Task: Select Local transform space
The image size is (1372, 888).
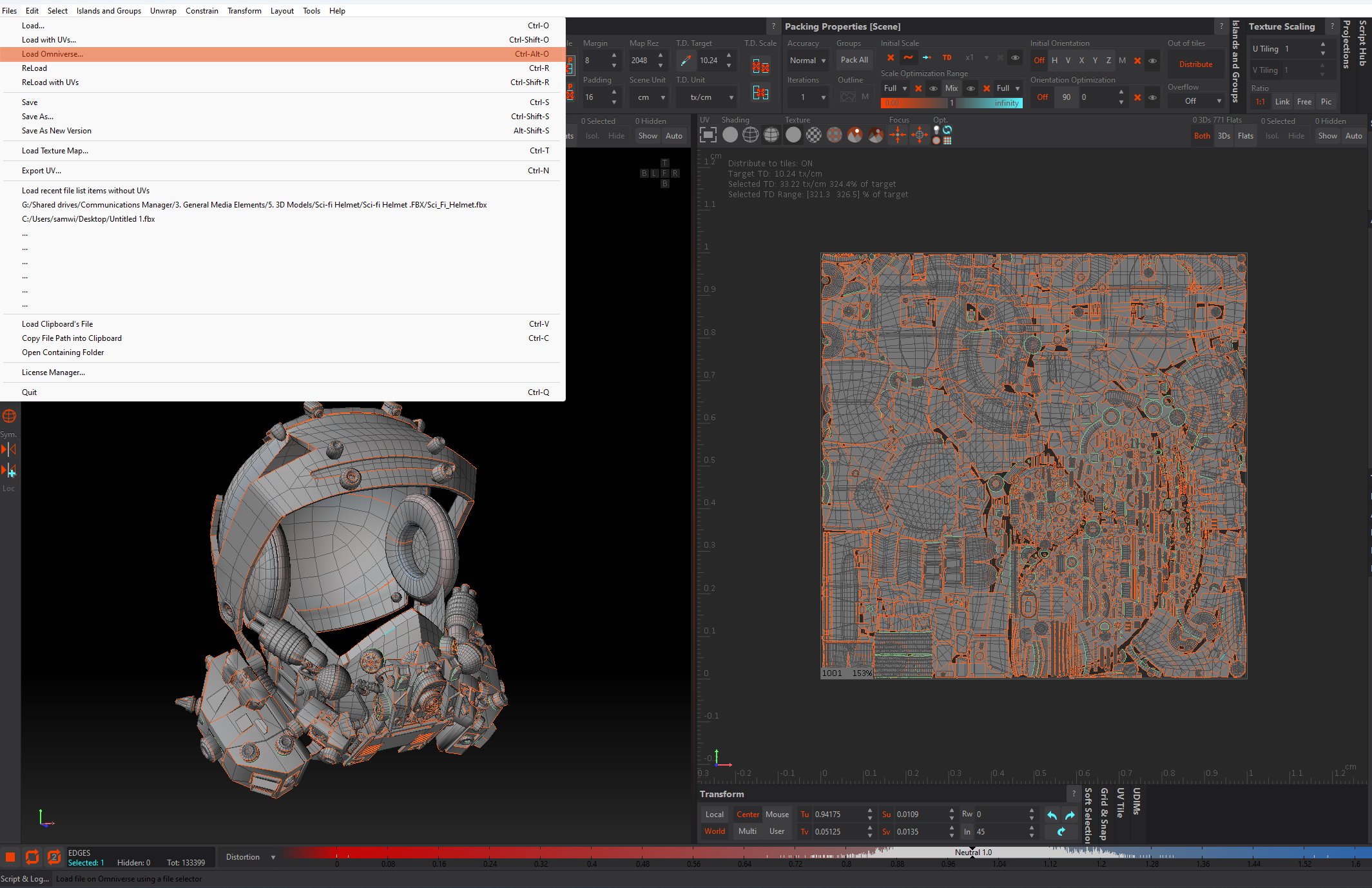Action: point(715,815)
